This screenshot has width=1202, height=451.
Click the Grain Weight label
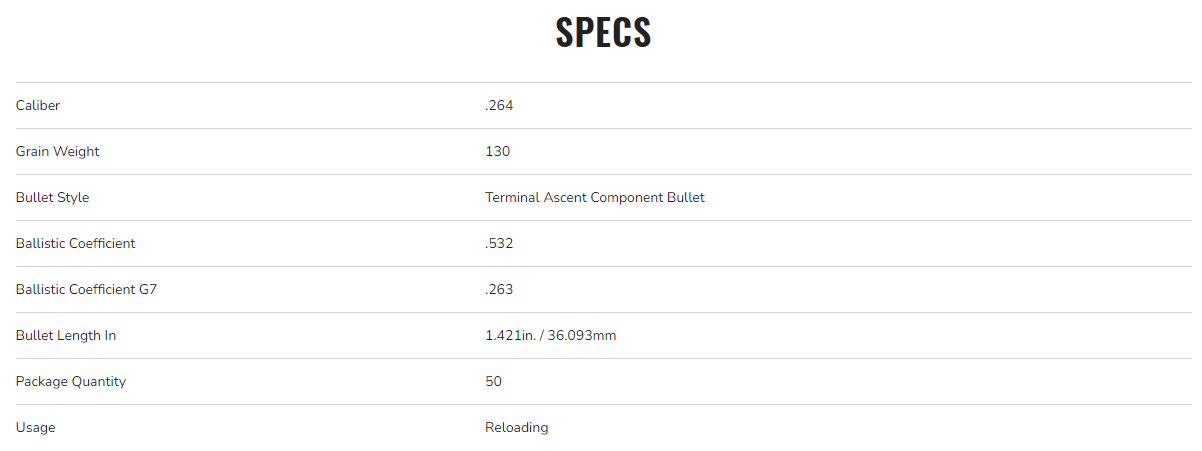pos(57,151)
